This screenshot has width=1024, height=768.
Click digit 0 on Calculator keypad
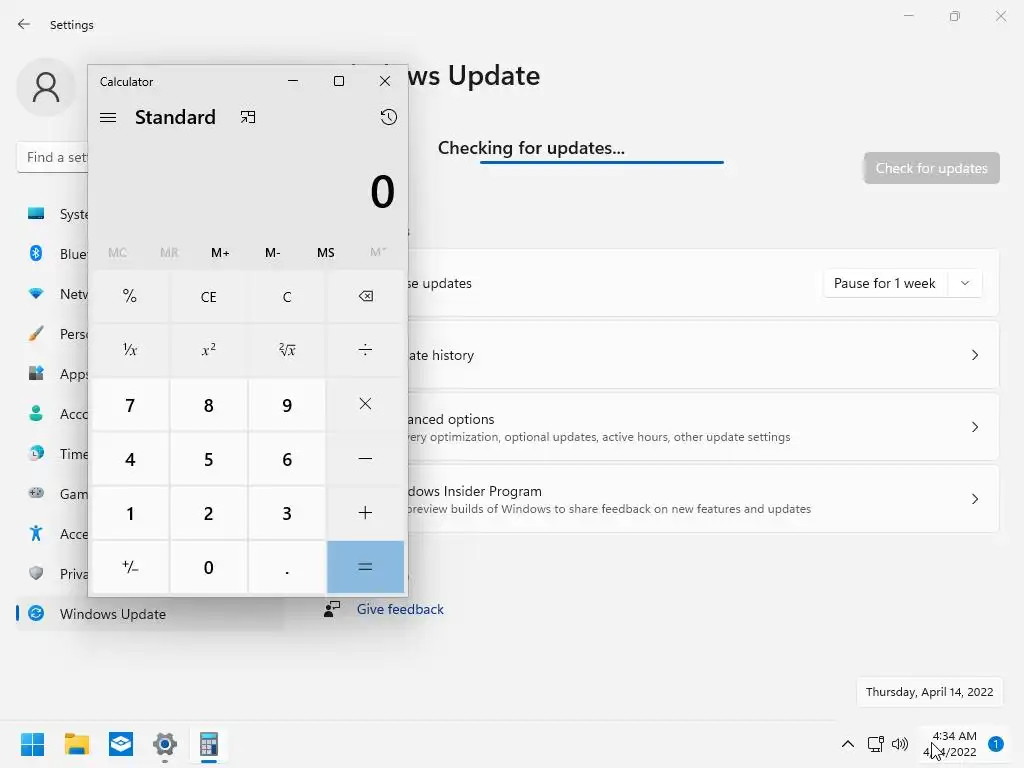pos(208,567)
